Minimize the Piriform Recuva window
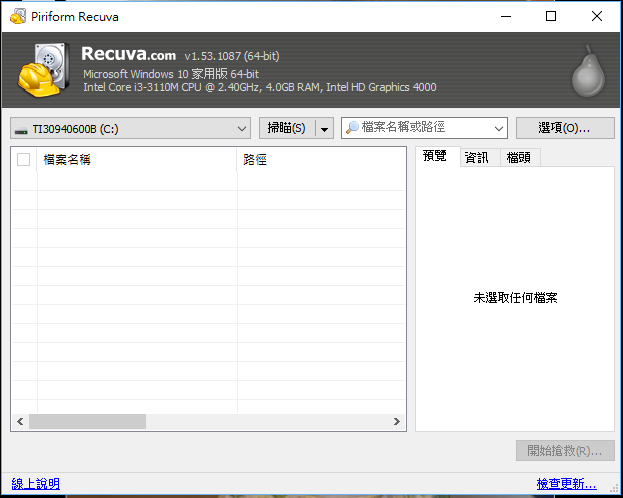This screenshot has height=498, width=623. [506, 16]
